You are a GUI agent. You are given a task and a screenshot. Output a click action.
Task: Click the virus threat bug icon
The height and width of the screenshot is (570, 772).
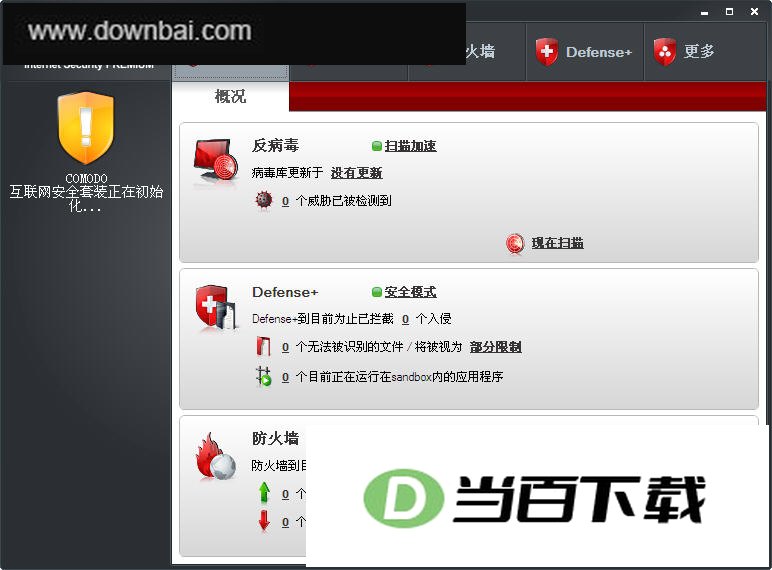pyautogui.click(x=264, y=200)
